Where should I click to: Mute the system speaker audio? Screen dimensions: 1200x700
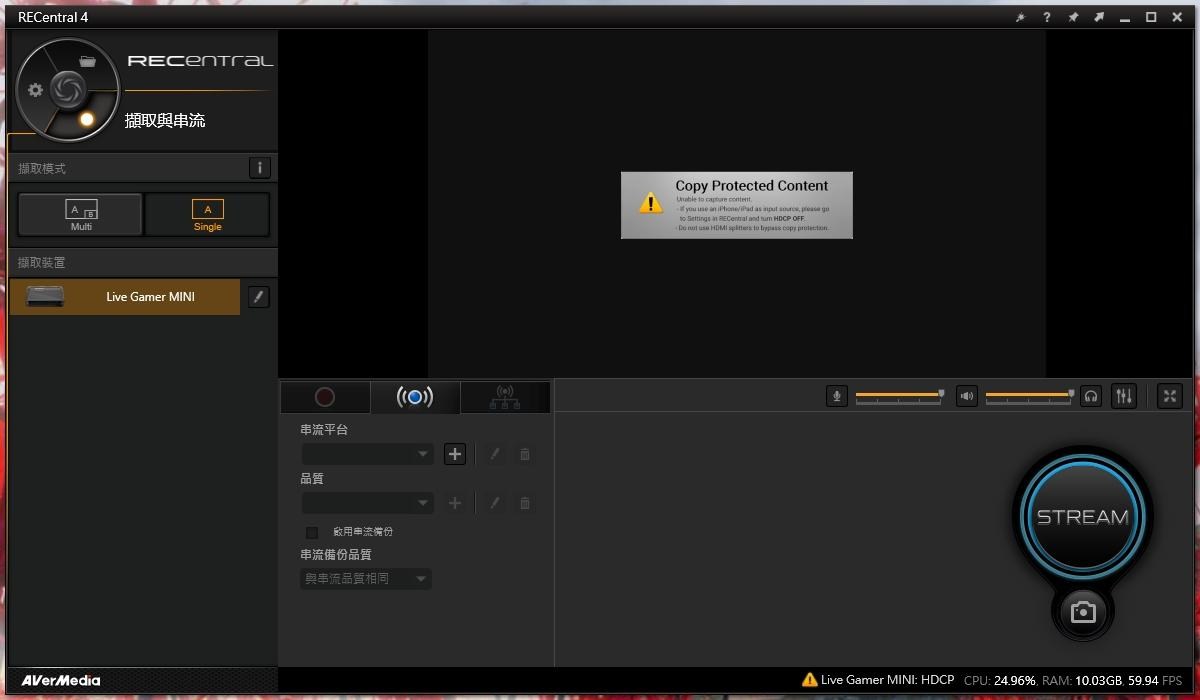[x=966, y=396]
